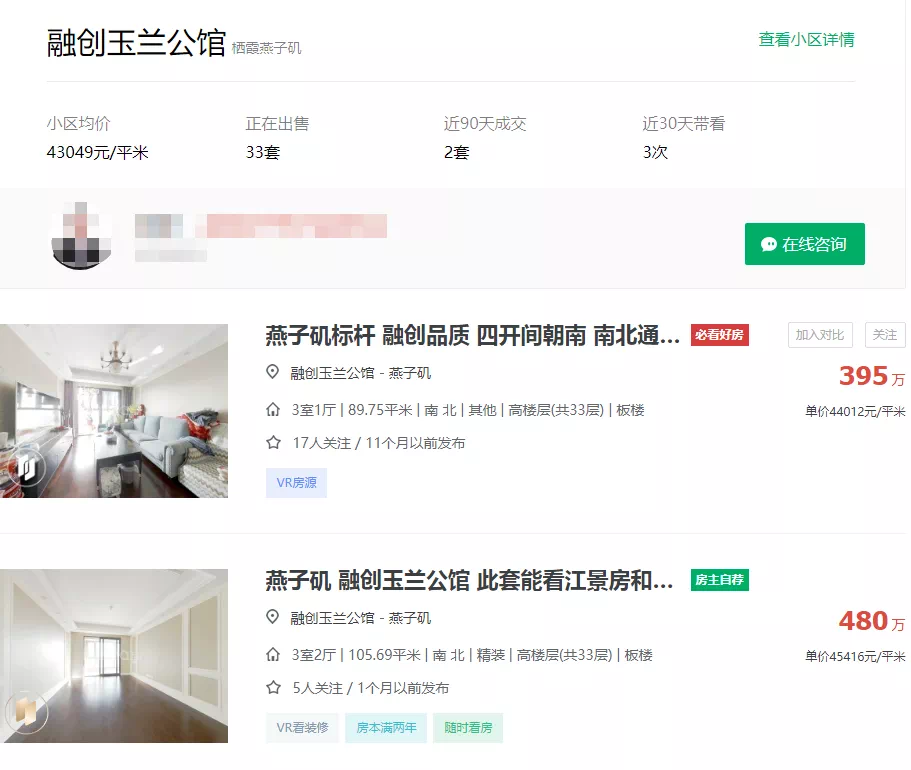Image resolution: width=911 pixels, height=770 pixels.
Task: Click the 480万 price
Action: click(x=871, y=621)
